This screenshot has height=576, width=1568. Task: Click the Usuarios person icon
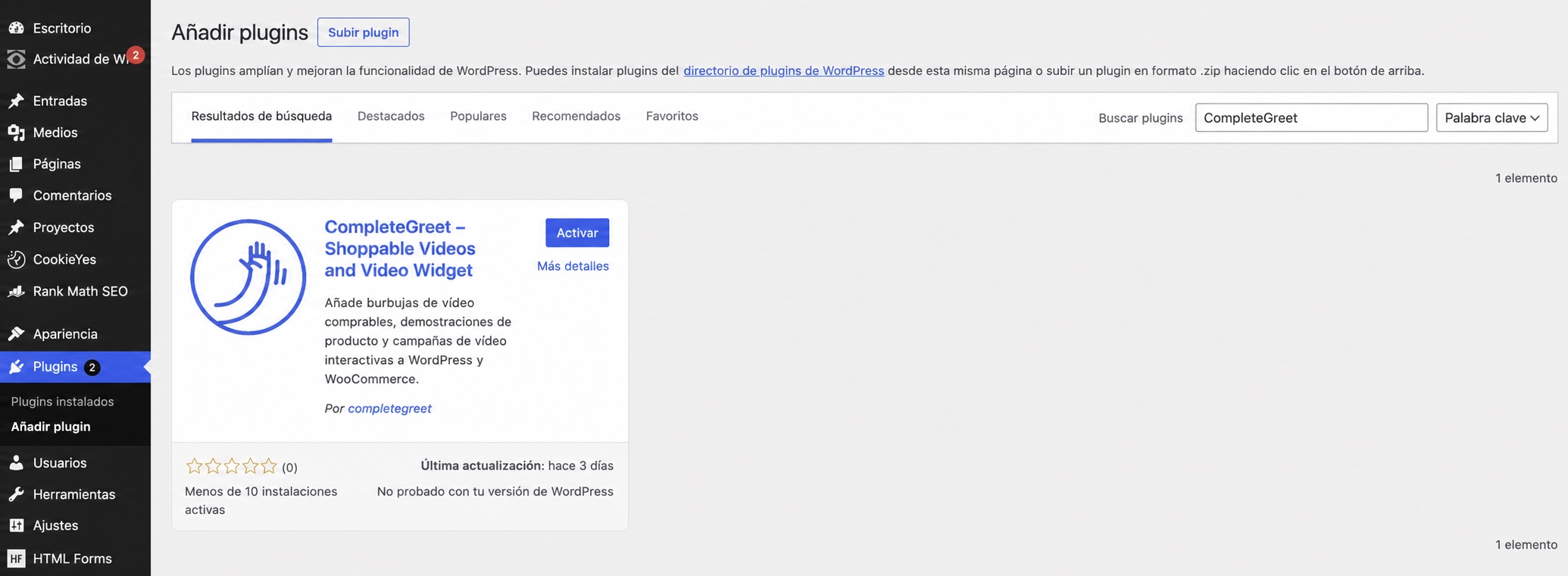(16, 463)
